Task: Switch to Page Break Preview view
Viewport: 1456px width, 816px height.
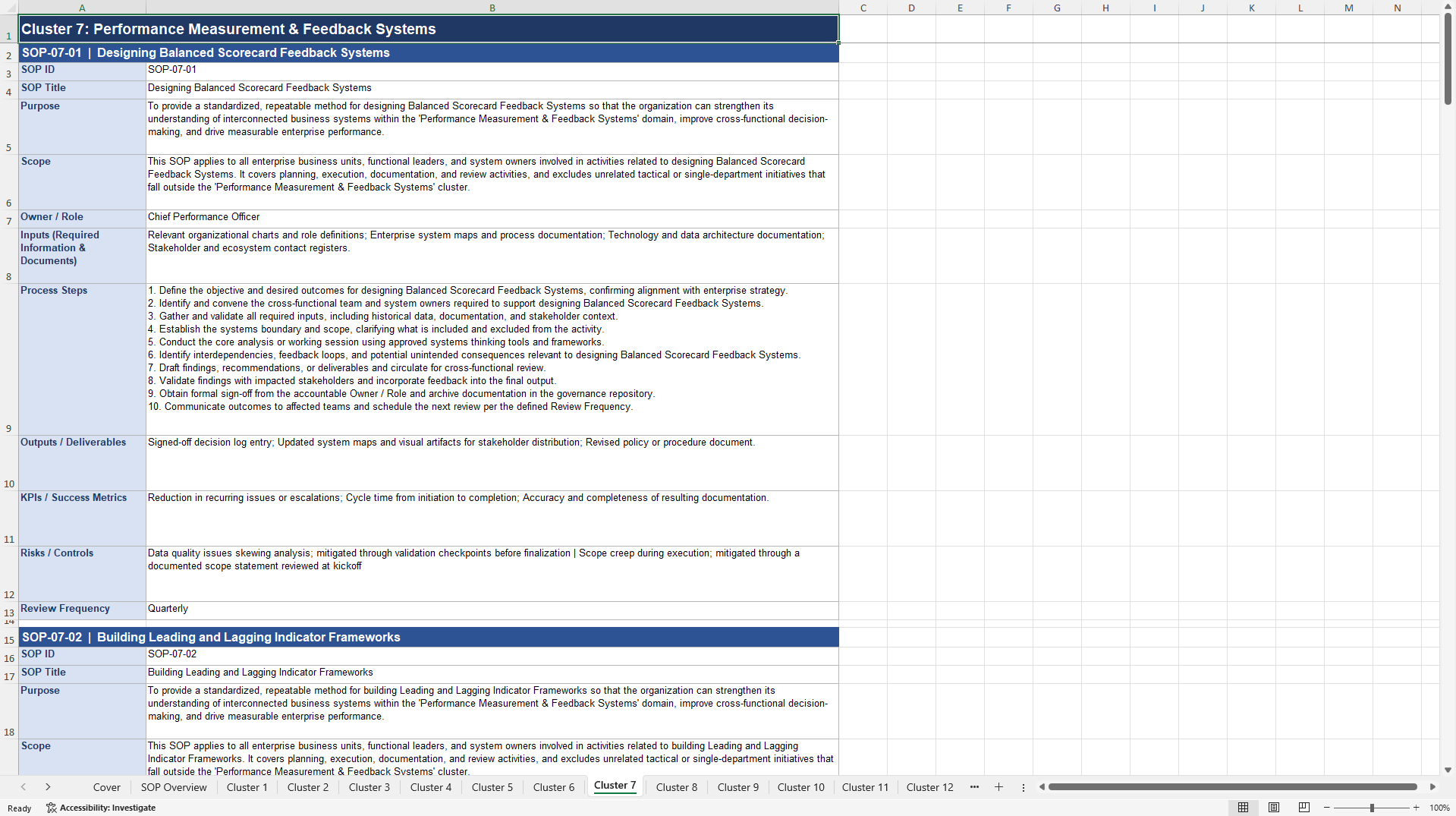Action: click(x=1304, y=808)
